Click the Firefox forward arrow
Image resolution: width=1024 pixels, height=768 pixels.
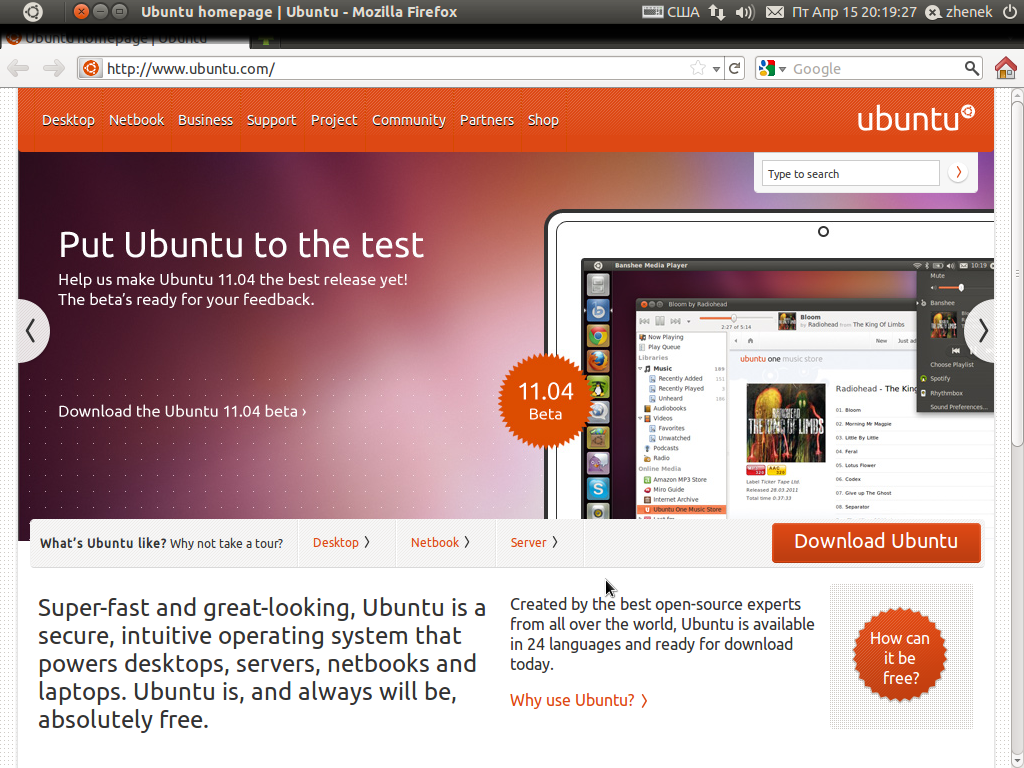point(54,68)
